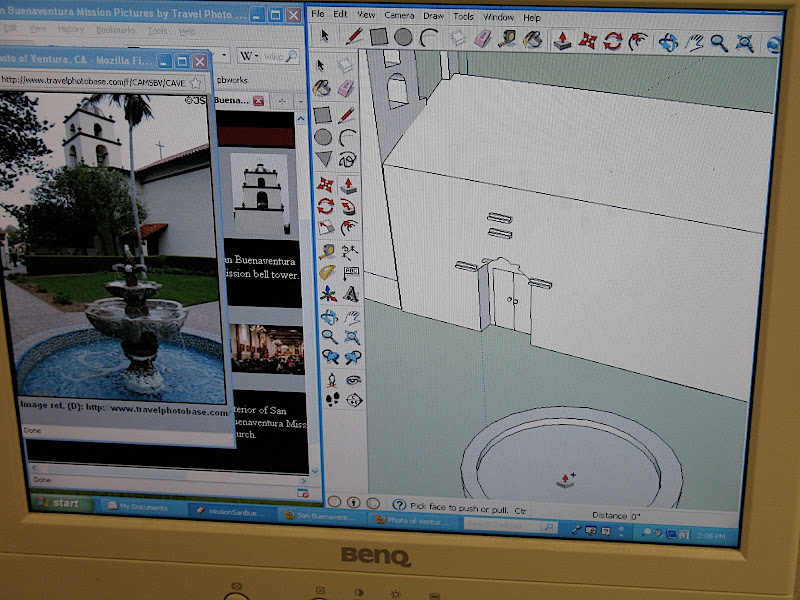Click the travelphotobase.com URL field
800x600 pixels.
click(x=93, y=82)
